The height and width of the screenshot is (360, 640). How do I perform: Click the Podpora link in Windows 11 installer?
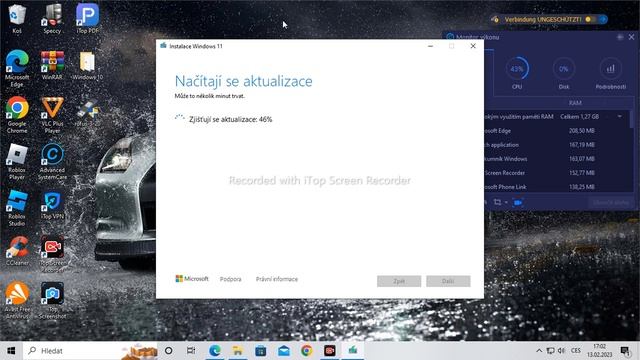[x=231, y=279]
